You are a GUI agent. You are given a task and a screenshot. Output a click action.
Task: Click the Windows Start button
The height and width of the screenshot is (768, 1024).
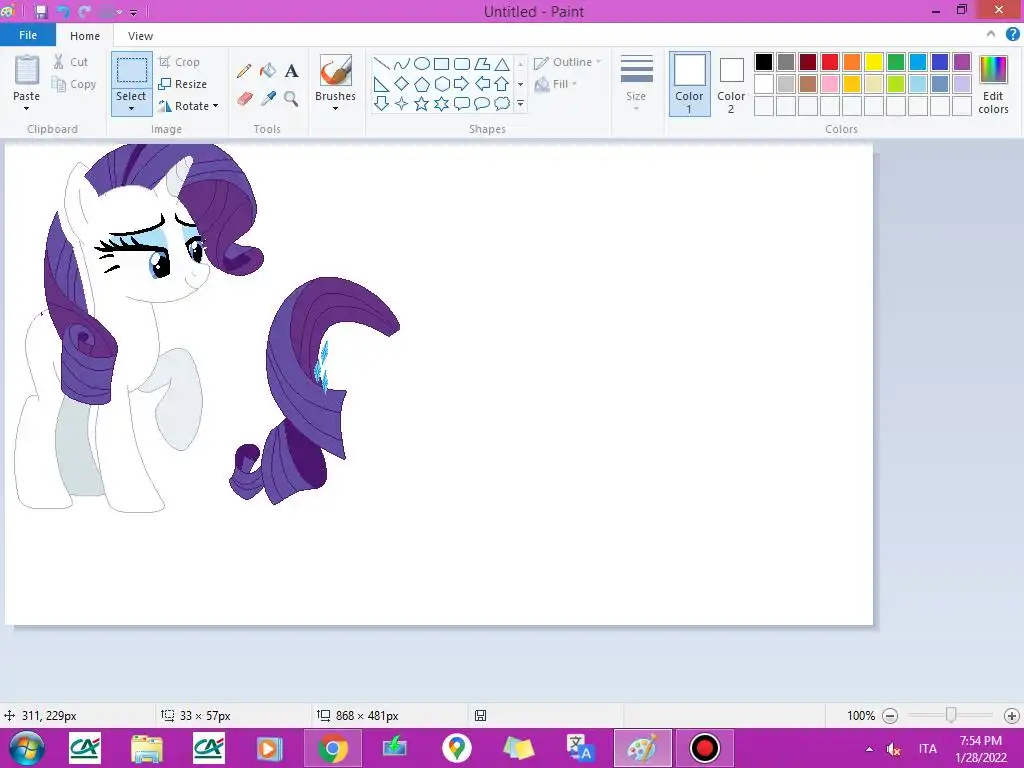pyautogui.click(x=27, y=748)
